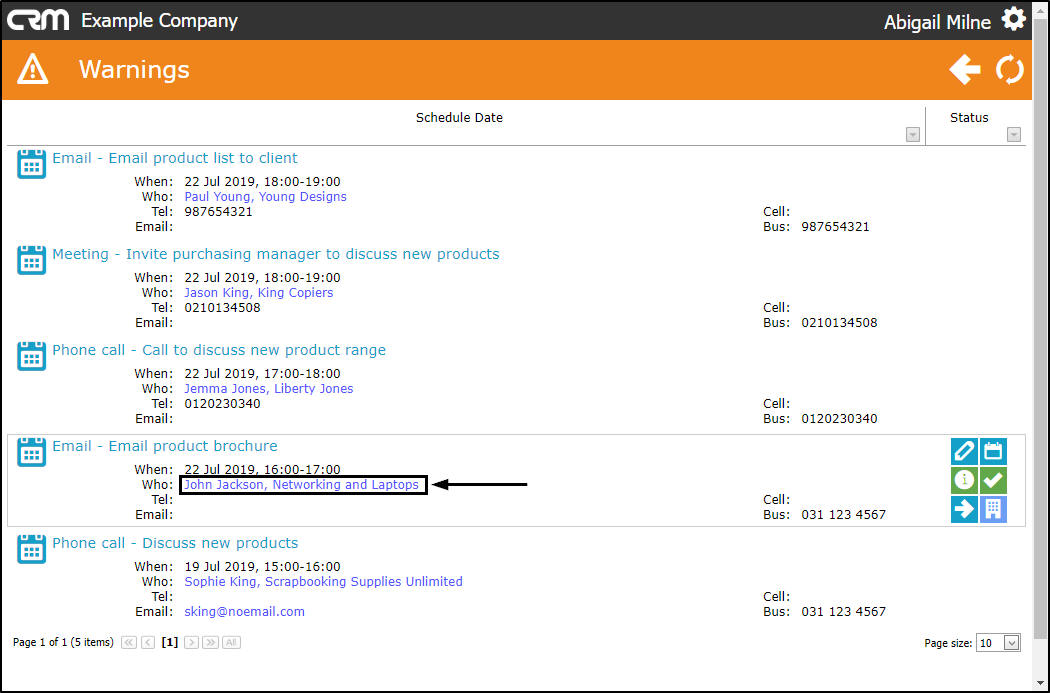This screenshot has width=1050, height=693.
Task: Click the sking@noemail.com email link
Action: coord(244,611)
